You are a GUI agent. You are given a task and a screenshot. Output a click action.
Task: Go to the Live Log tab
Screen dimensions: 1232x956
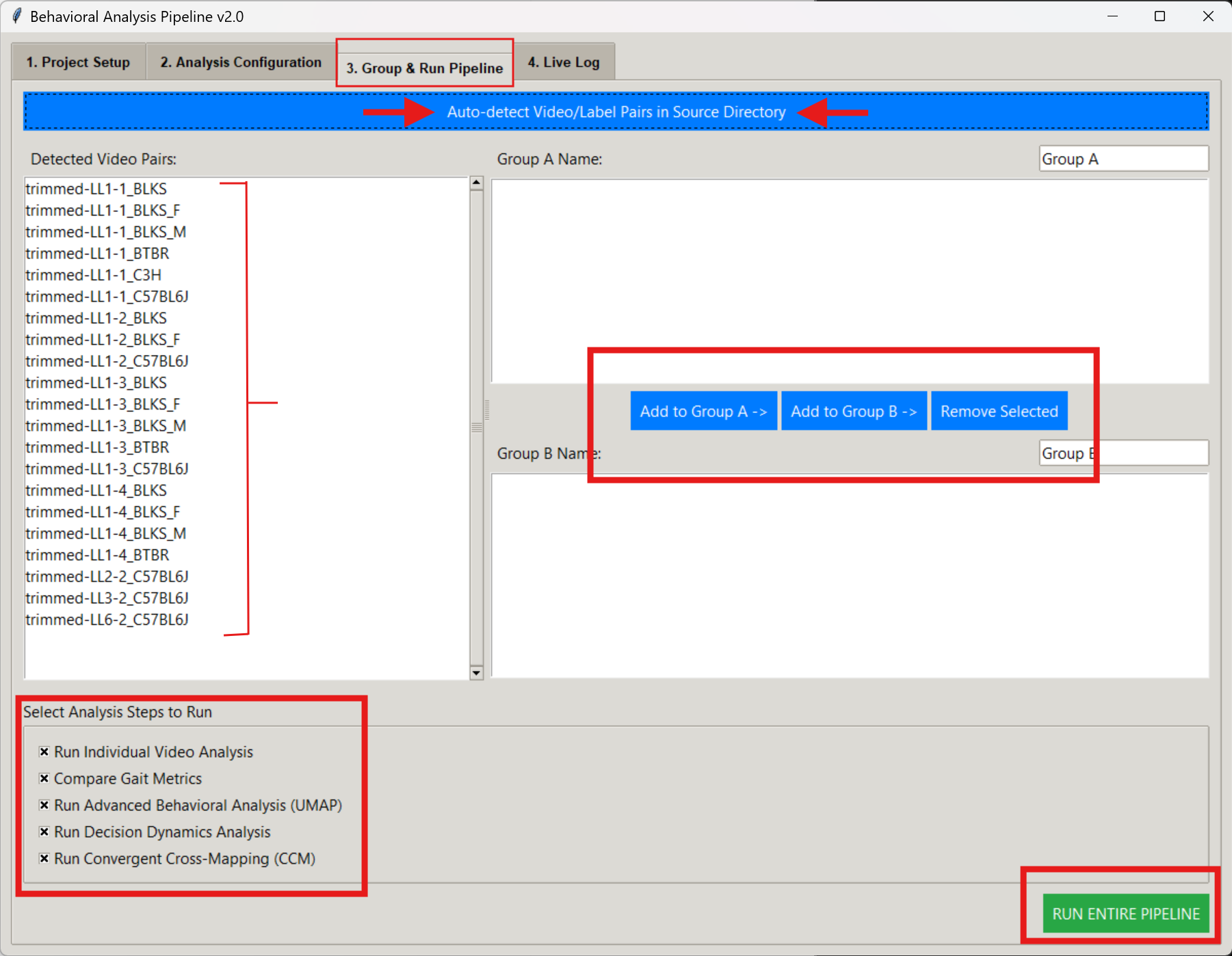click(x=563, y=62)
